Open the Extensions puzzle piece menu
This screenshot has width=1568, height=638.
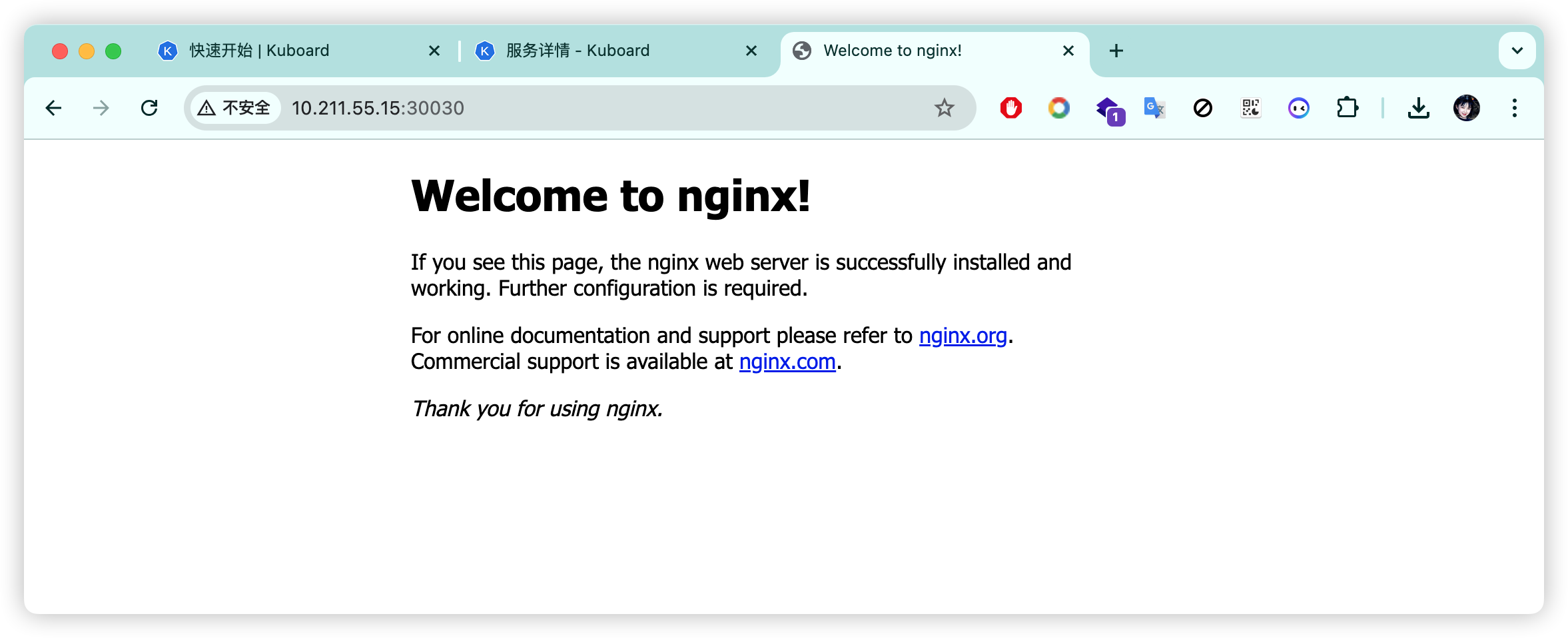click(x=1347, y=108)
